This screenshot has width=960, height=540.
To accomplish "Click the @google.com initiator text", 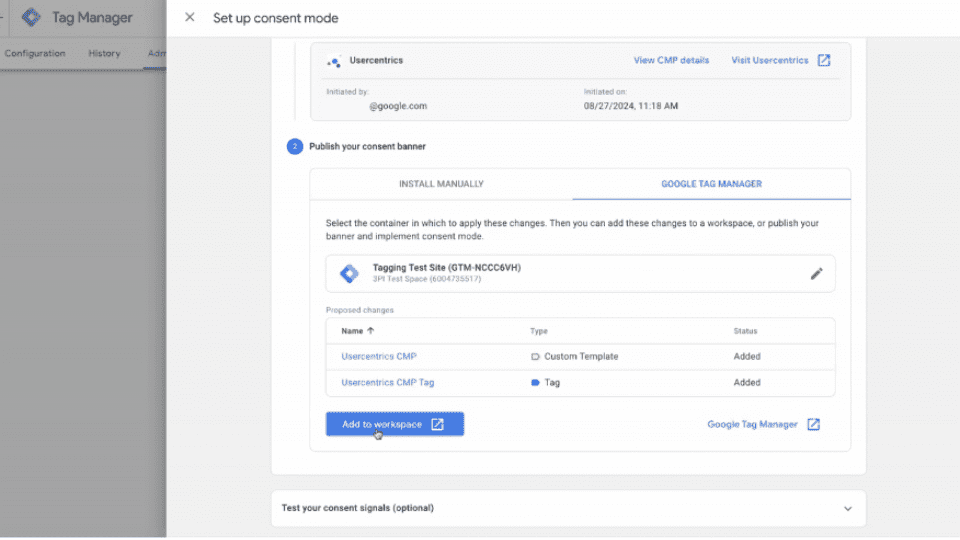I will coord(398,106).
